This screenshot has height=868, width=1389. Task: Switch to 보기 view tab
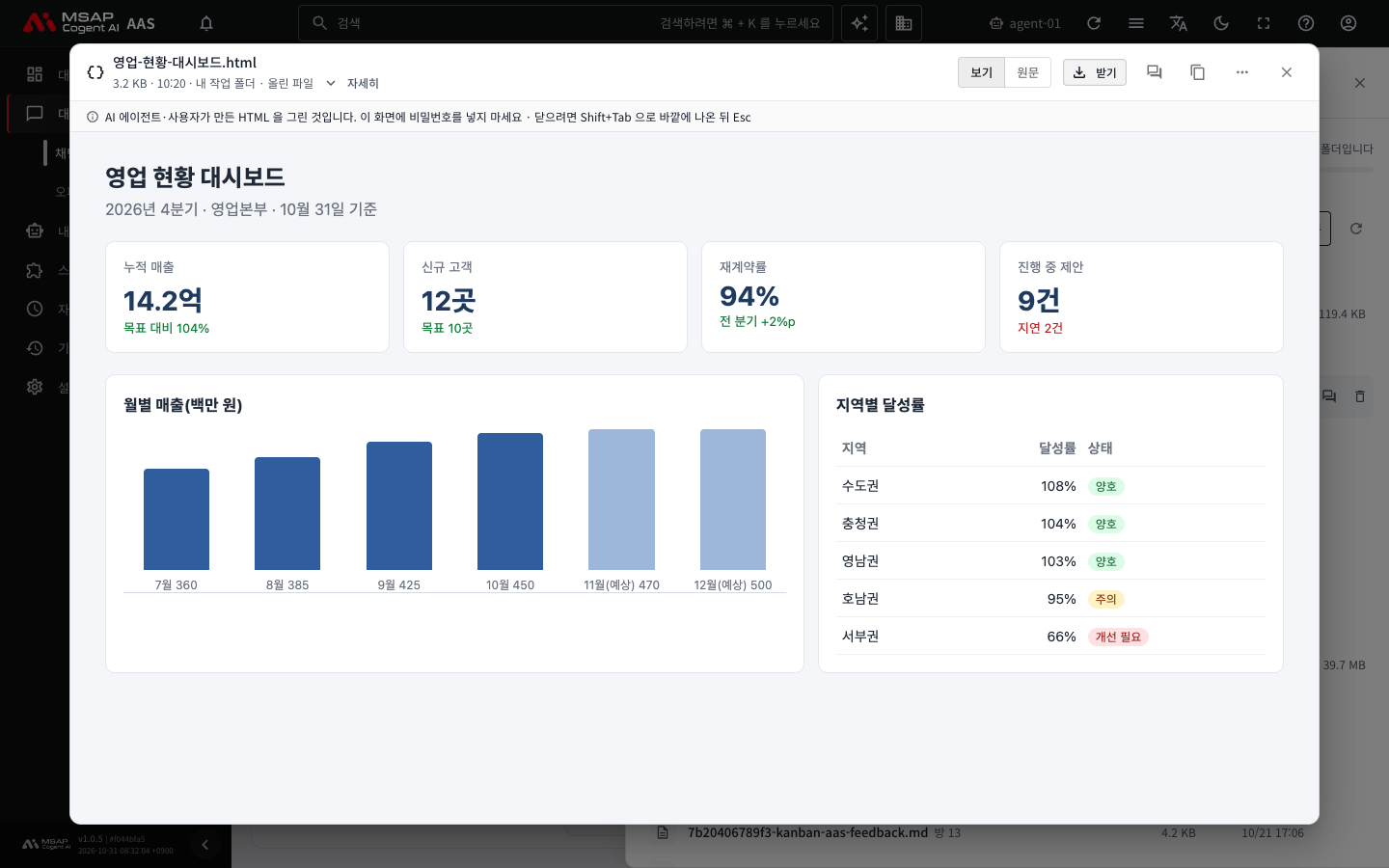point(981,72)
